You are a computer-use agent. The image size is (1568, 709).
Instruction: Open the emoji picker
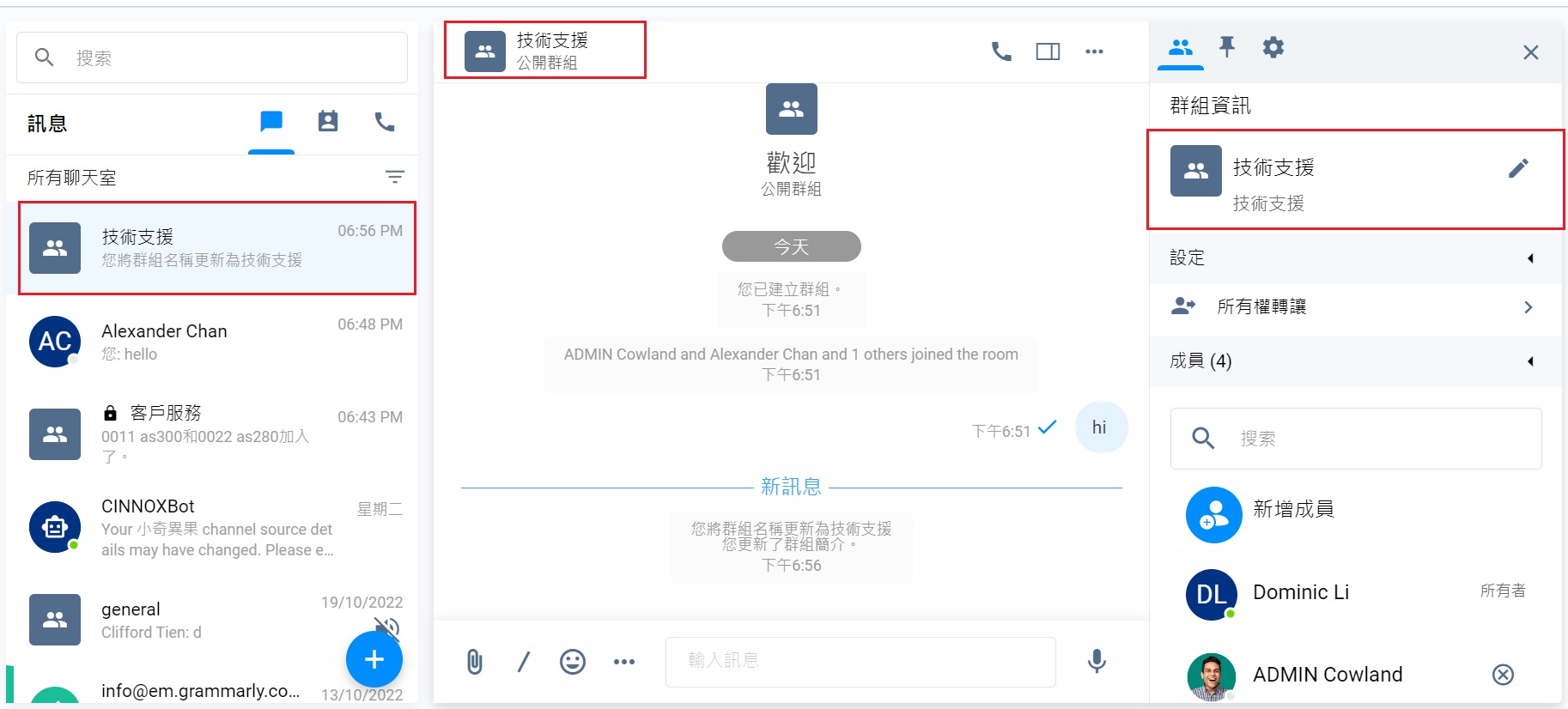click(x=573, y=661)
